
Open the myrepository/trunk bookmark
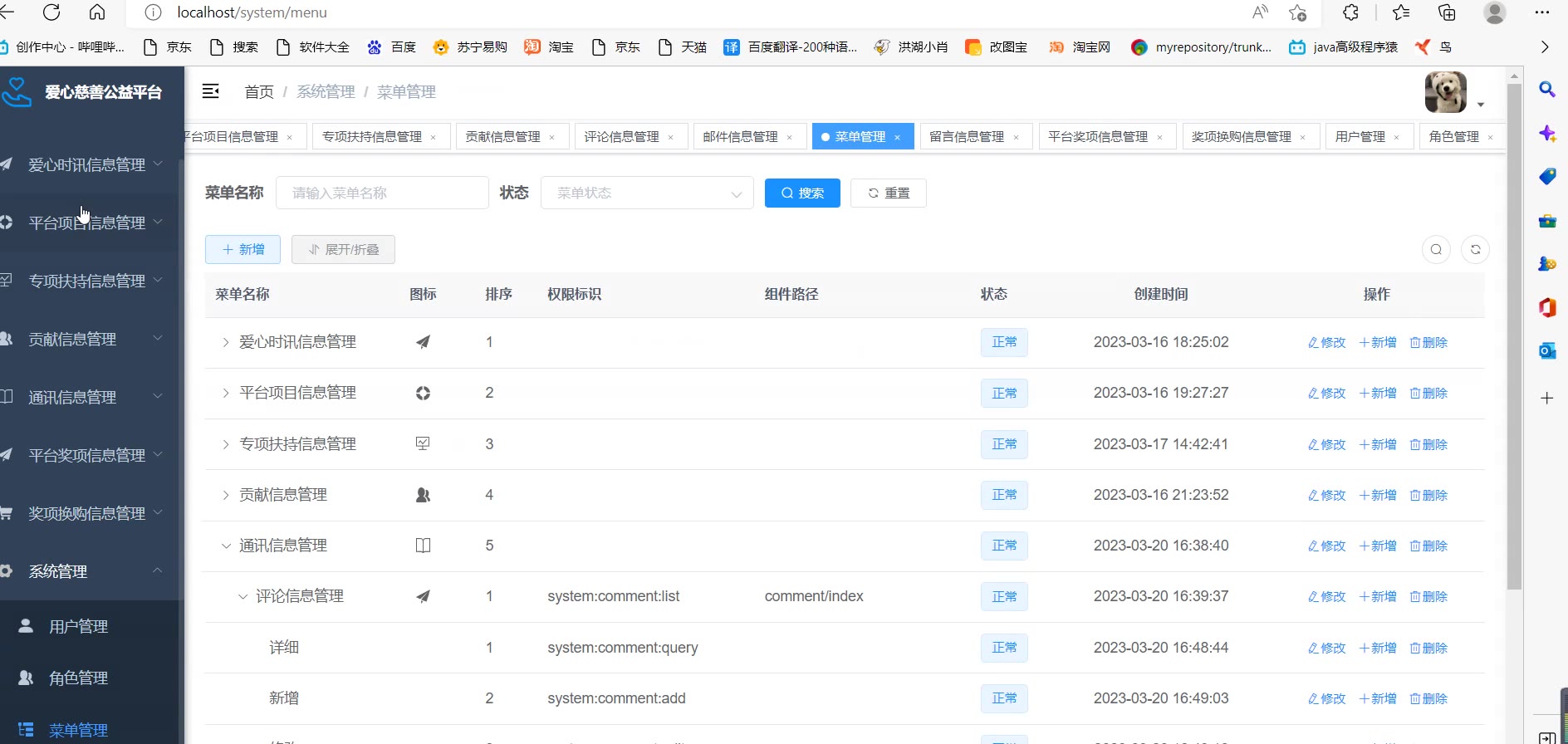[x=1202, y=47]
